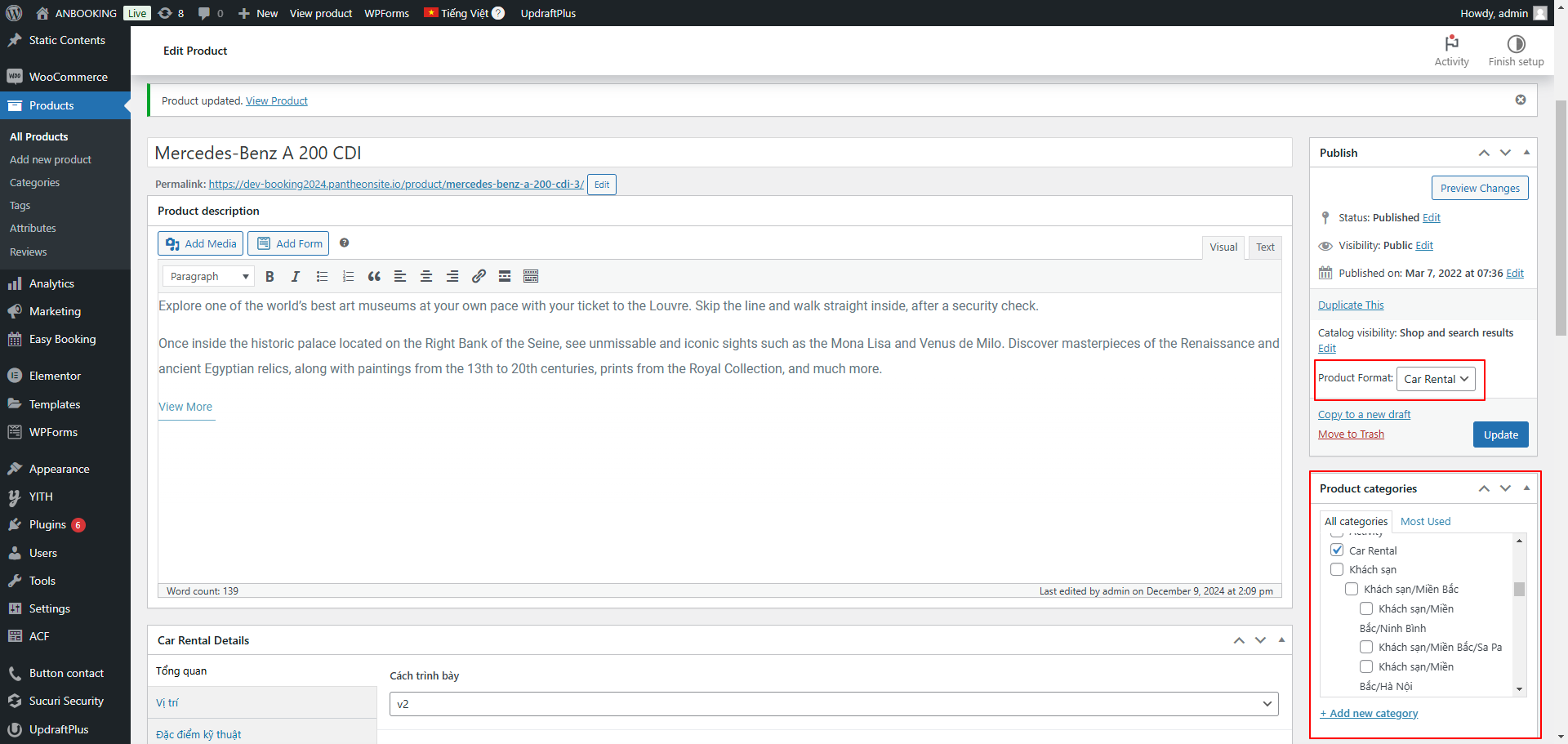
Task: Move Publish panel down
Action: coord(1505,153)
